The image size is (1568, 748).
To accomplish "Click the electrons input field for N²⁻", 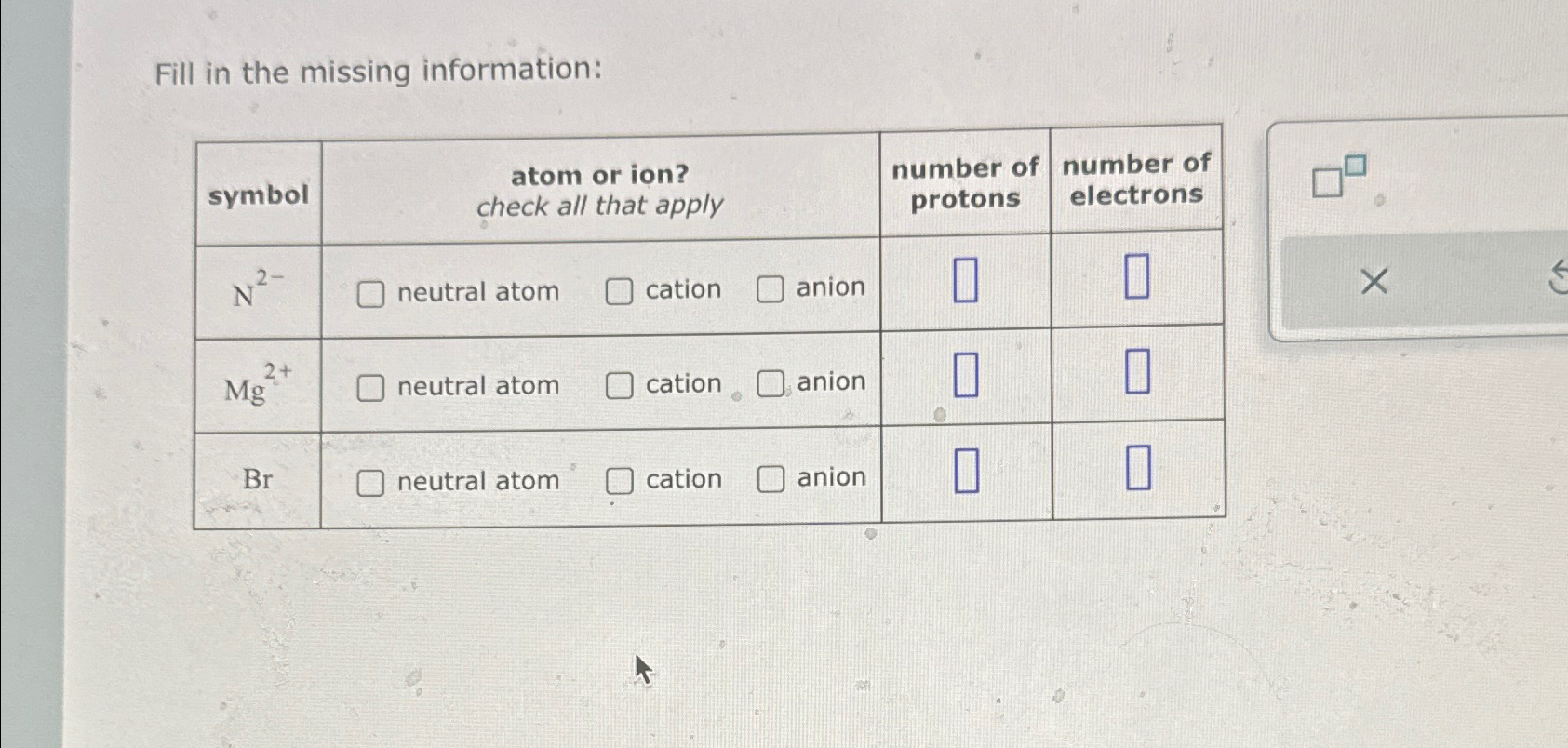I will click(x=1137, y=276).
